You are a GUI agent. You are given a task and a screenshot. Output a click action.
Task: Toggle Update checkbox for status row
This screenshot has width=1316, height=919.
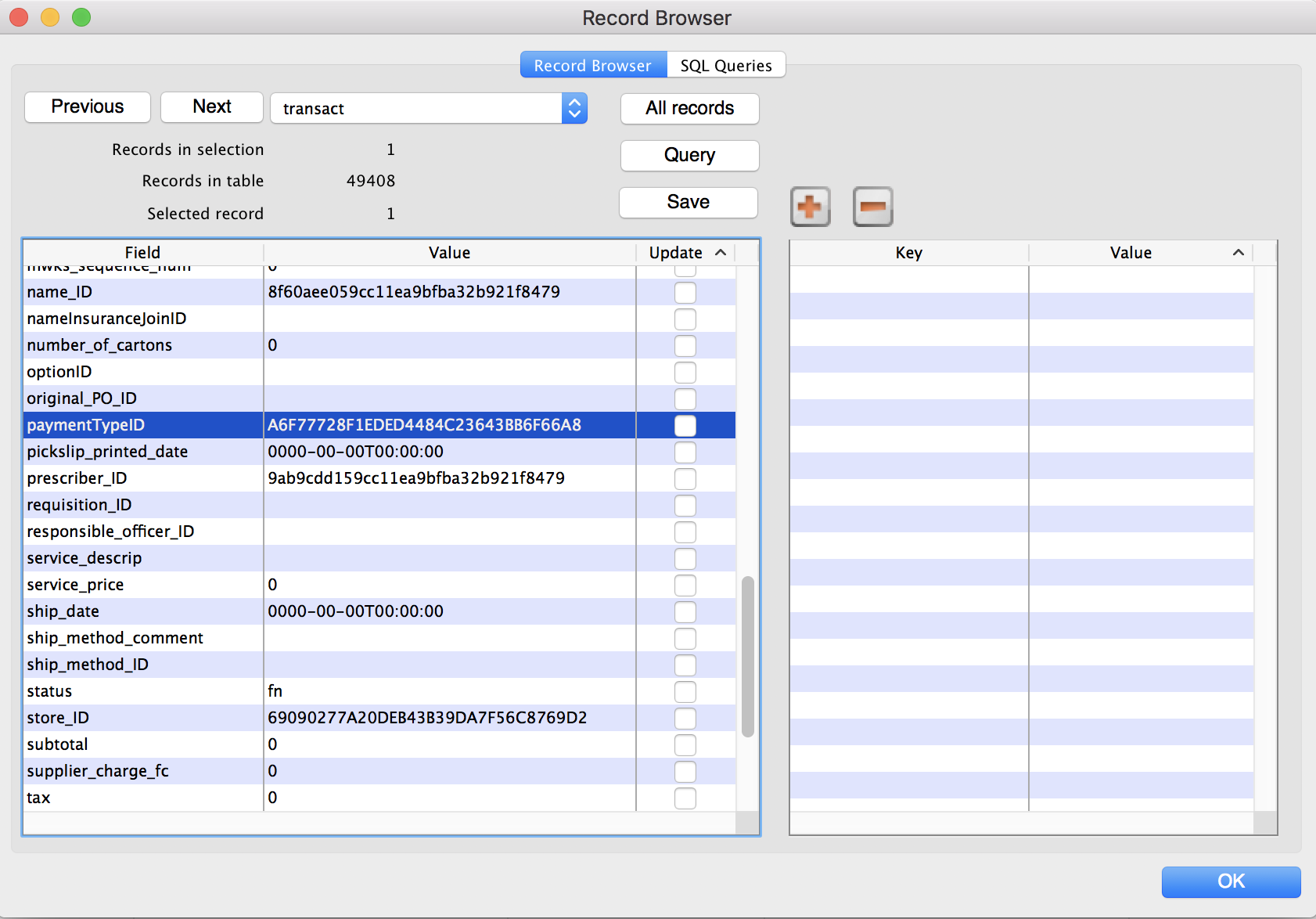pyautogui.click(x=685, y=692)
